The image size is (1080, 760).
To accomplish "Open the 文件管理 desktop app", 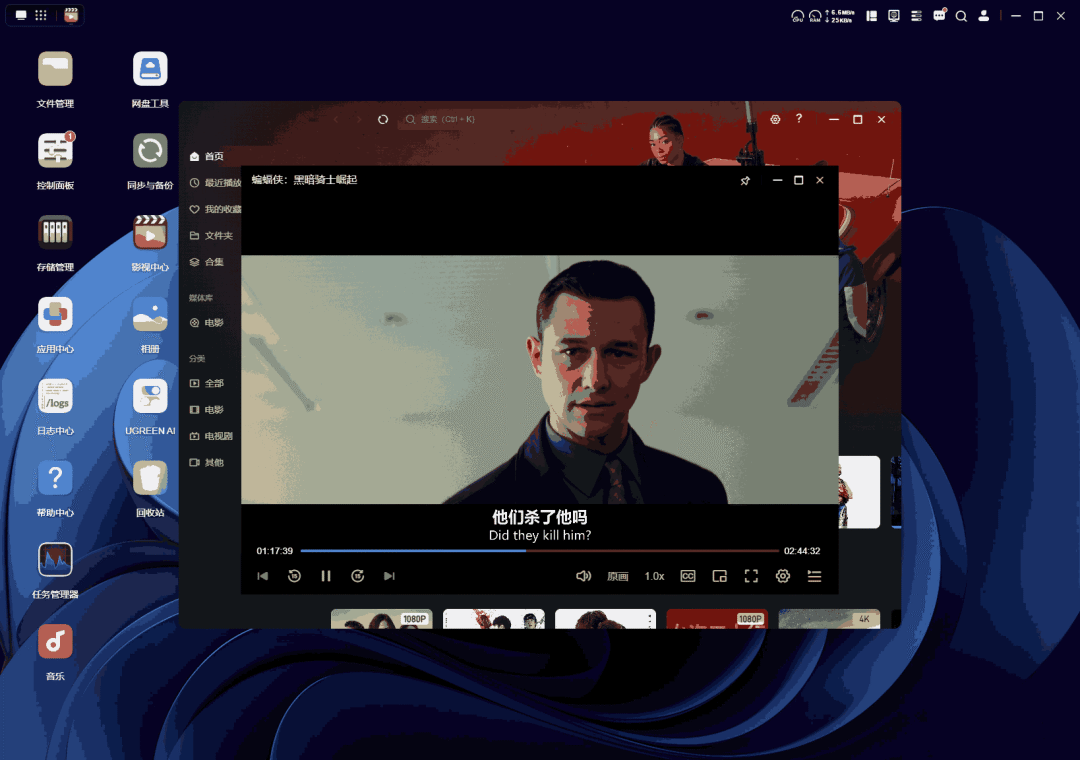I will (55, 69).
